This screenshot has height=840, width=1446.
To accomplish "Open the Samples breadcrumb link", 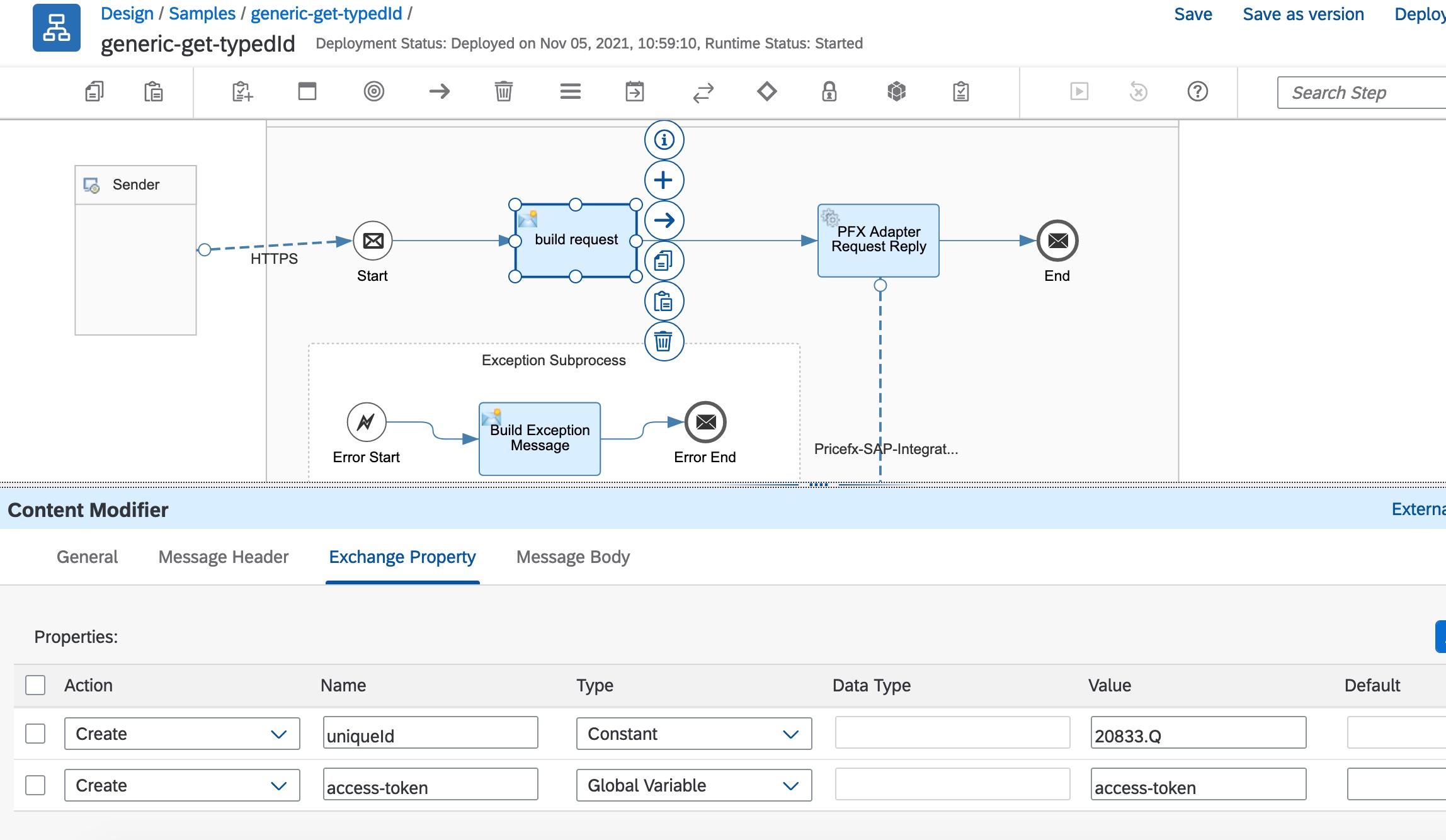I will [x=202, y=14].
